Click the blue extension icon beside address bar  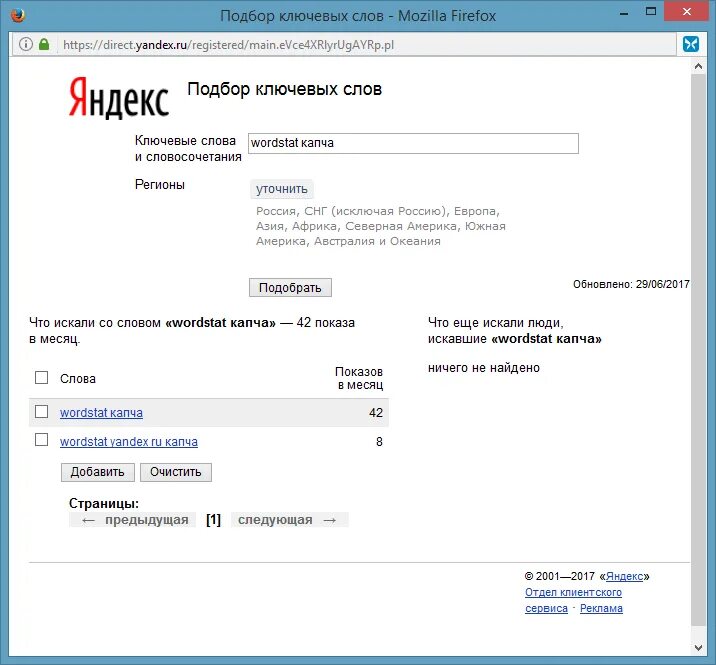(691, 44)
